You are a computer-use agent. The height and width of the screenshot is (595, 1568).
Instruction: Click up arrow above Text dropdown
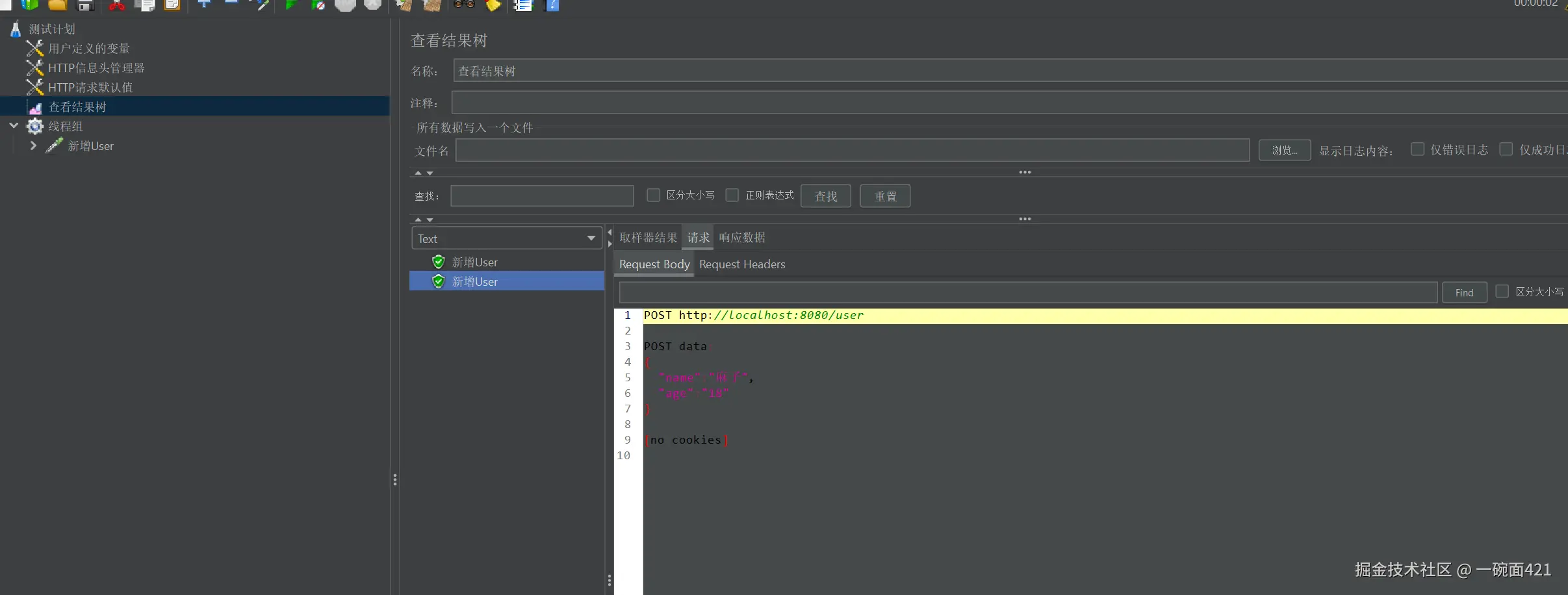(418, 220)
